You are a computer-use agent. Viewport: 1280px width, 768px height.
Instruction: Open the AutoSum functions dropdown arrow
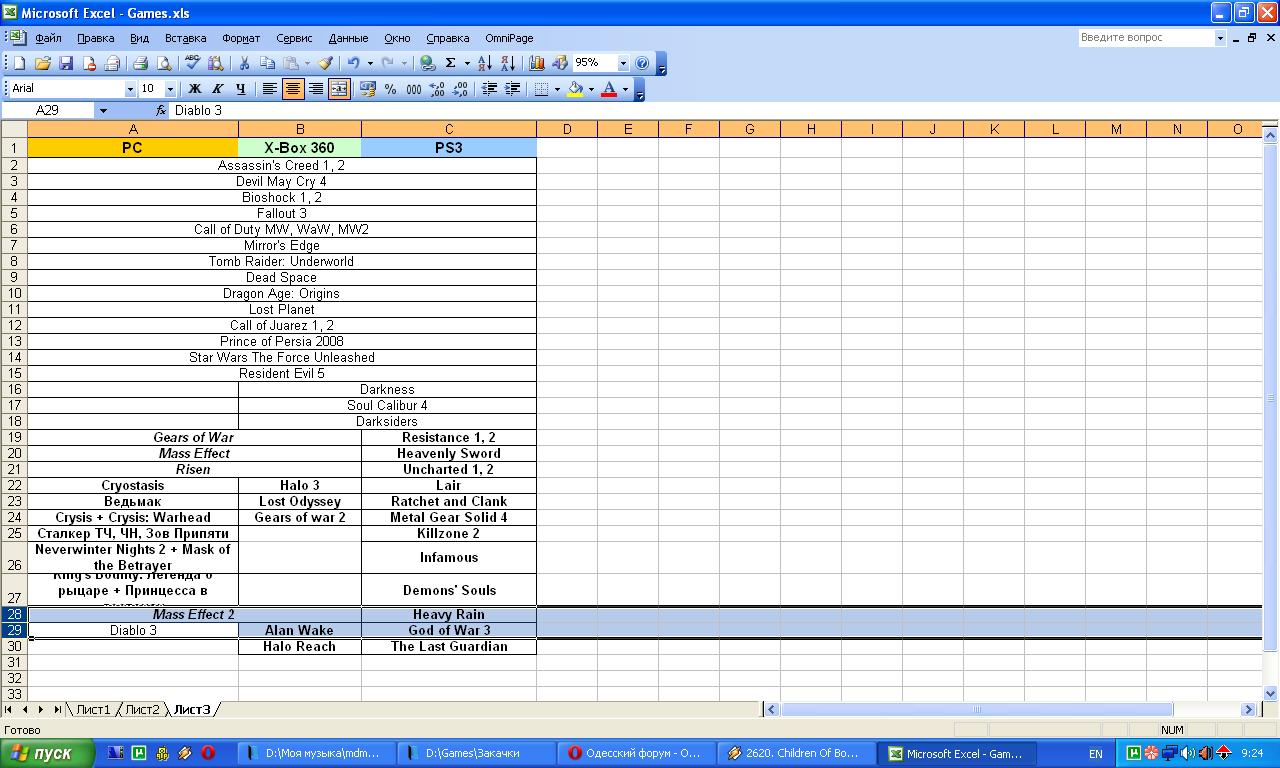click(466, 63)
